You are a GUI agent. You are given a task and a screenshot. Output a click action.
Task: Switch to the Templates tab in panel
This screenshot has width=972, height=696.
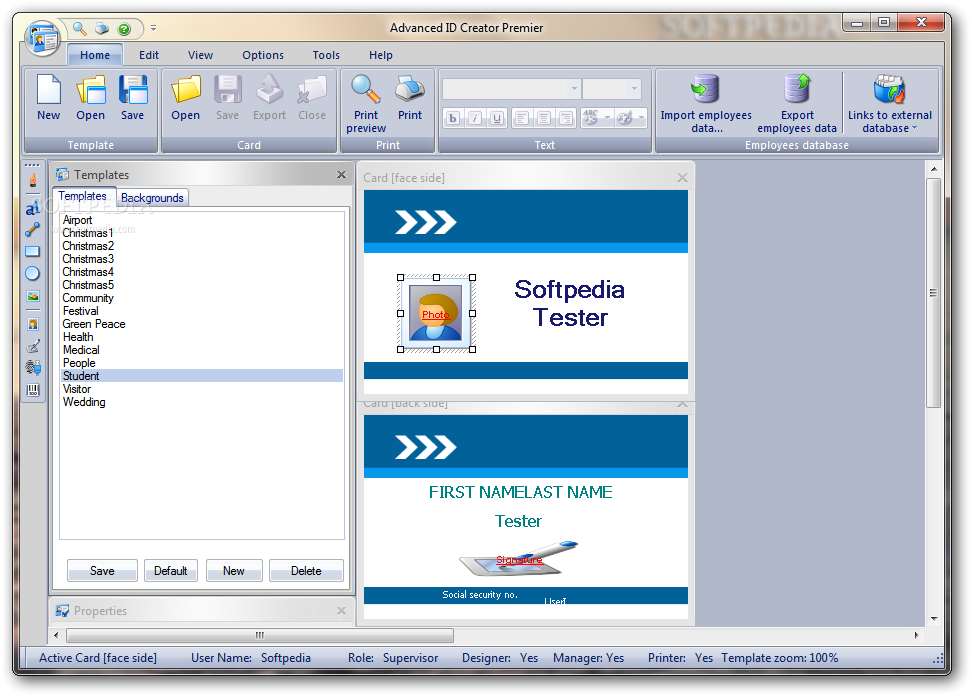[82, 196]
